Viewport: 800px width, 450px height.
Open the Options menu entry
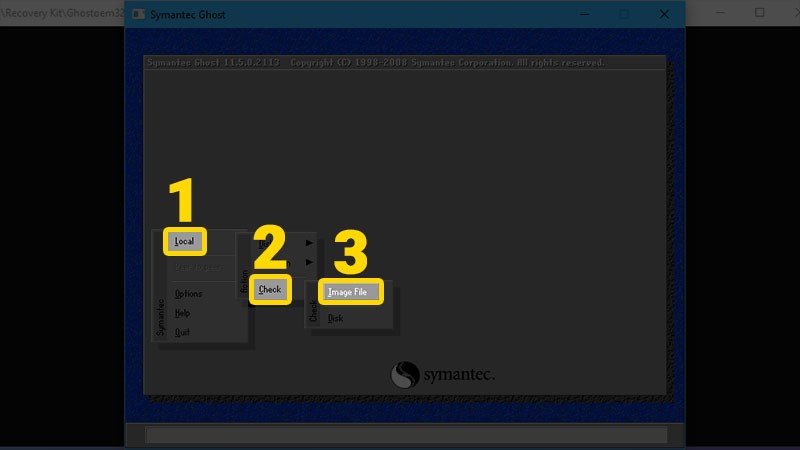pyautogui.click(x=188, y=294)
